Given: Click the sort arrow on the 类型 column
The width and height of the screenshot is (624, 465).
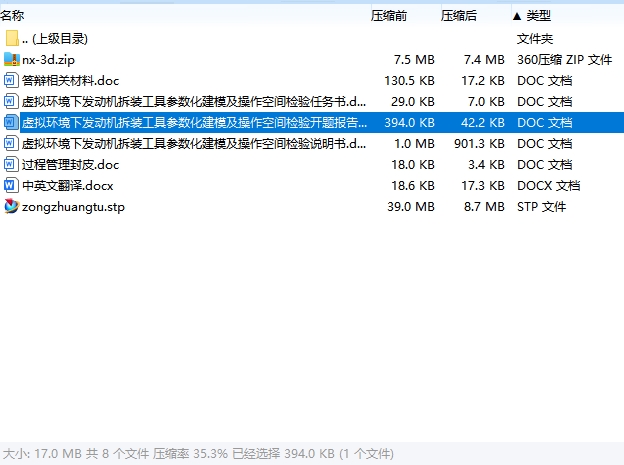Looking at the screenshot, I should coord(517,16).
